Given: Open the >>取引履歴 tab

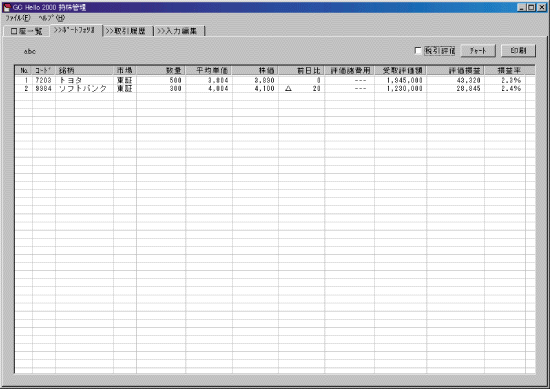Looking at the screenshot, I should coord(128,31).
